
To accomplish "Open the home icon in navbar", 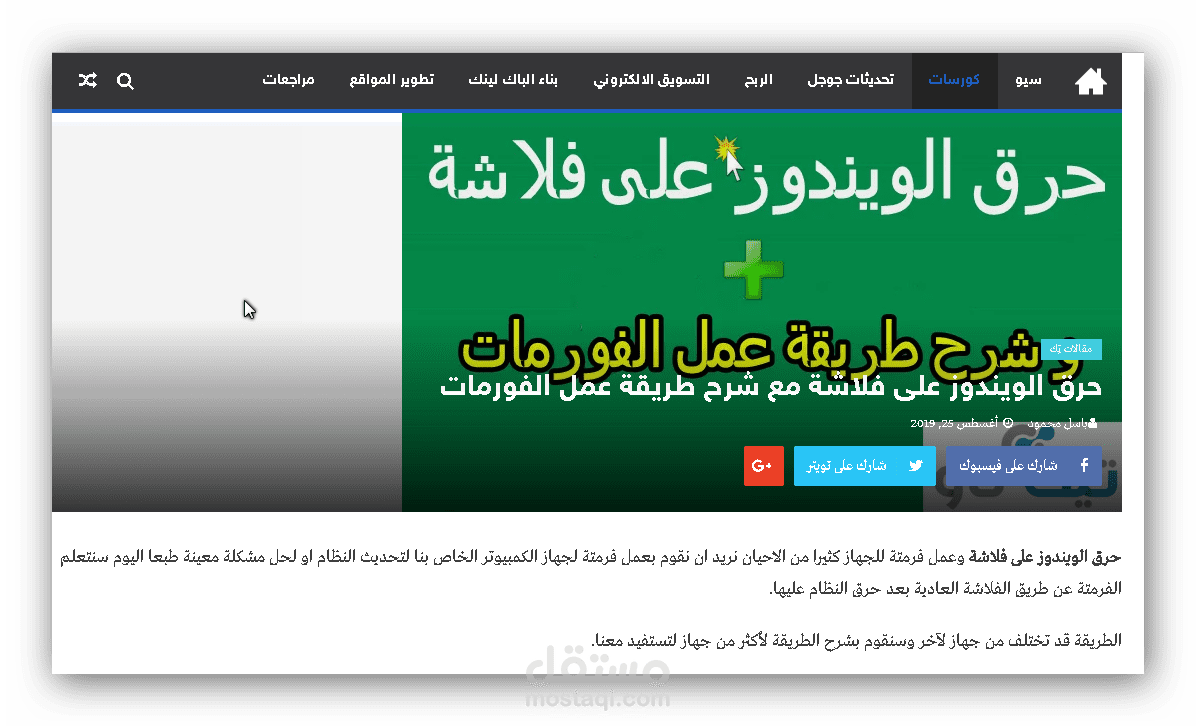I will pos(1090,81).
